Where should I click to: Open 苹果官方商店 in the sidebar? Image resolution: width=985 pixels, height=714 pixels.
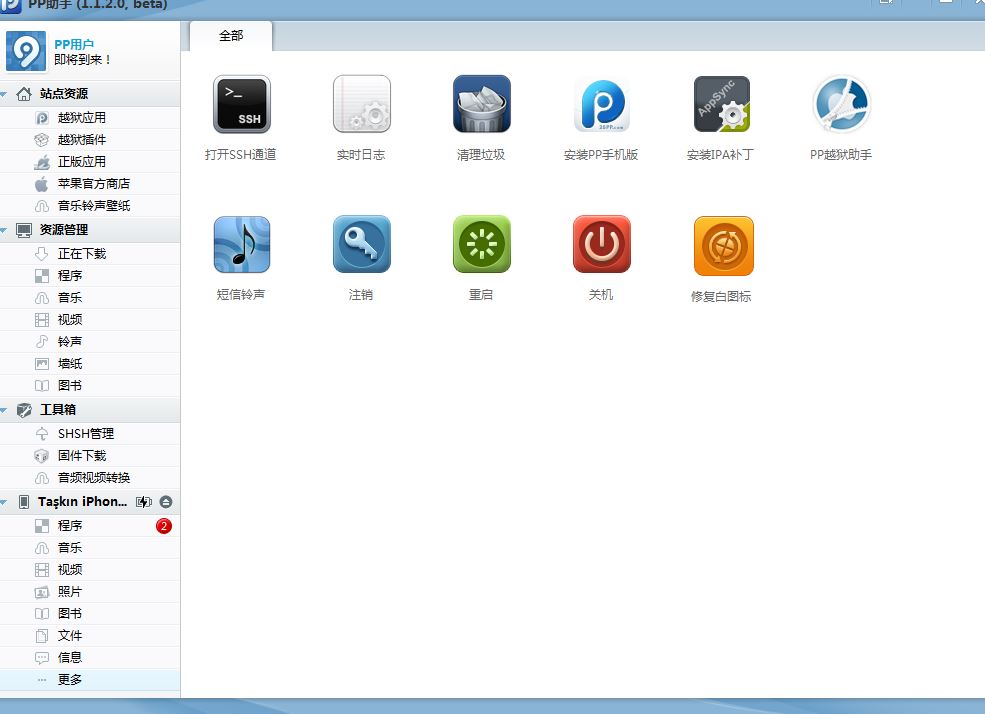click(x=90, y=184)
